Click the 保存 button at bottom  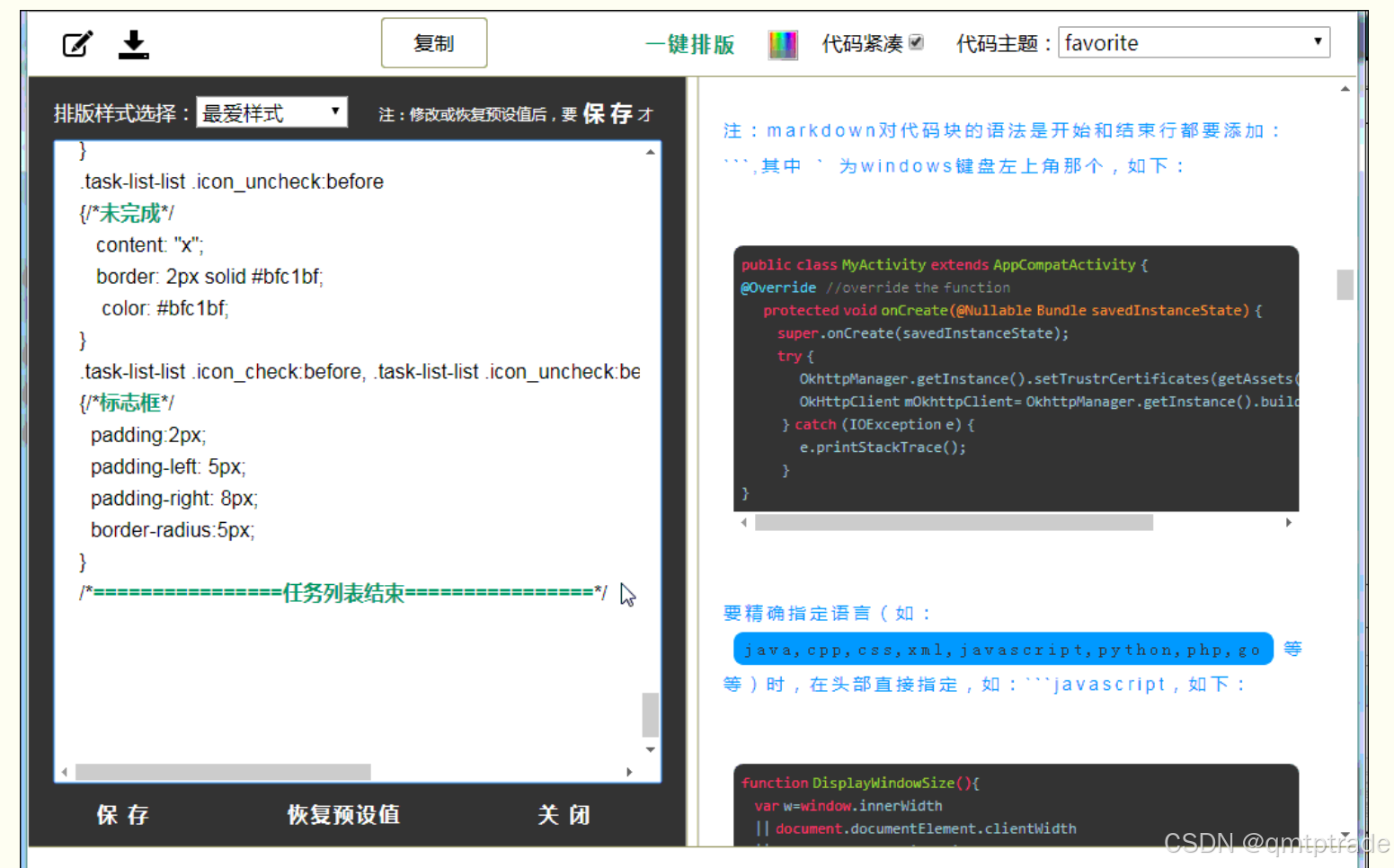point(122,815)
